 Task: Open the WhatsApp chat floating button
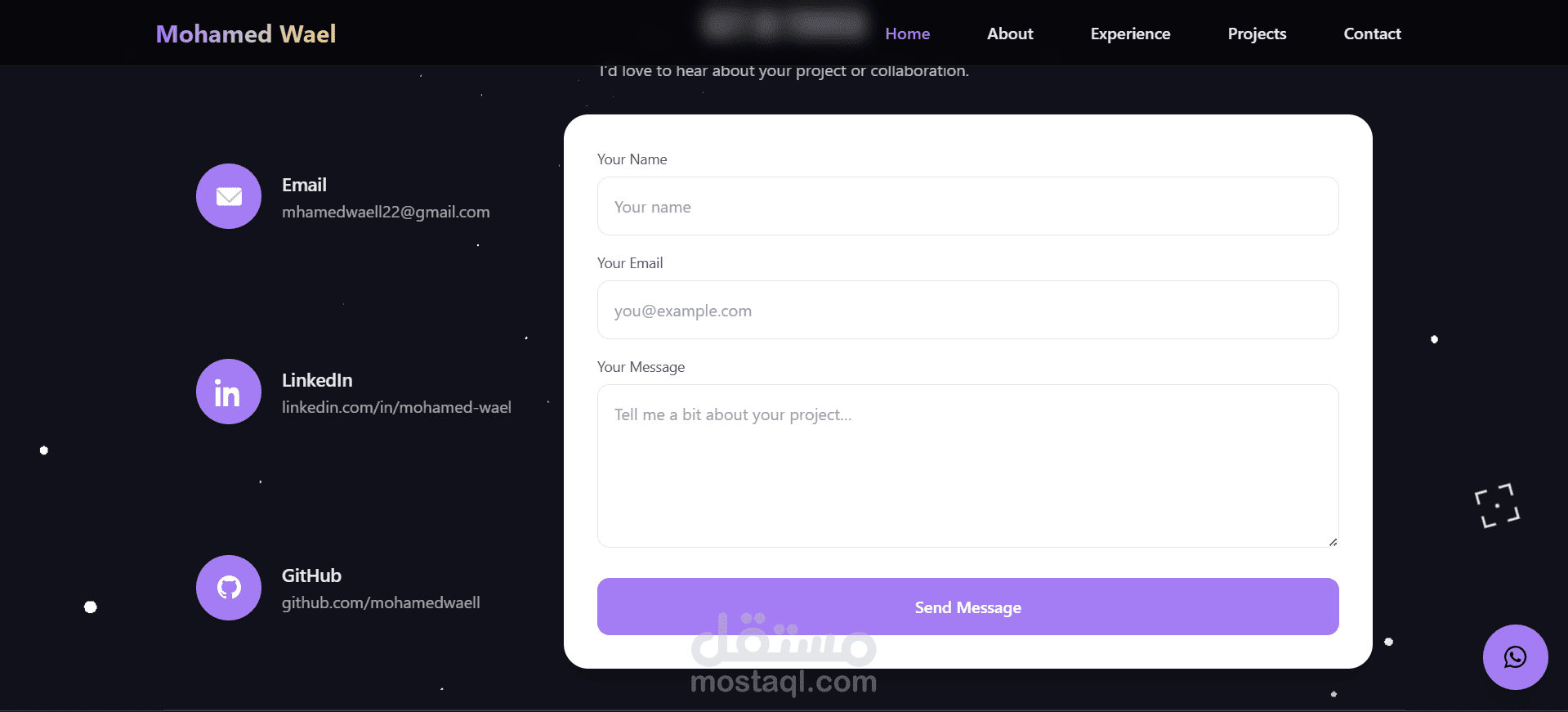pyautogui.click(x=1515, y=657)
